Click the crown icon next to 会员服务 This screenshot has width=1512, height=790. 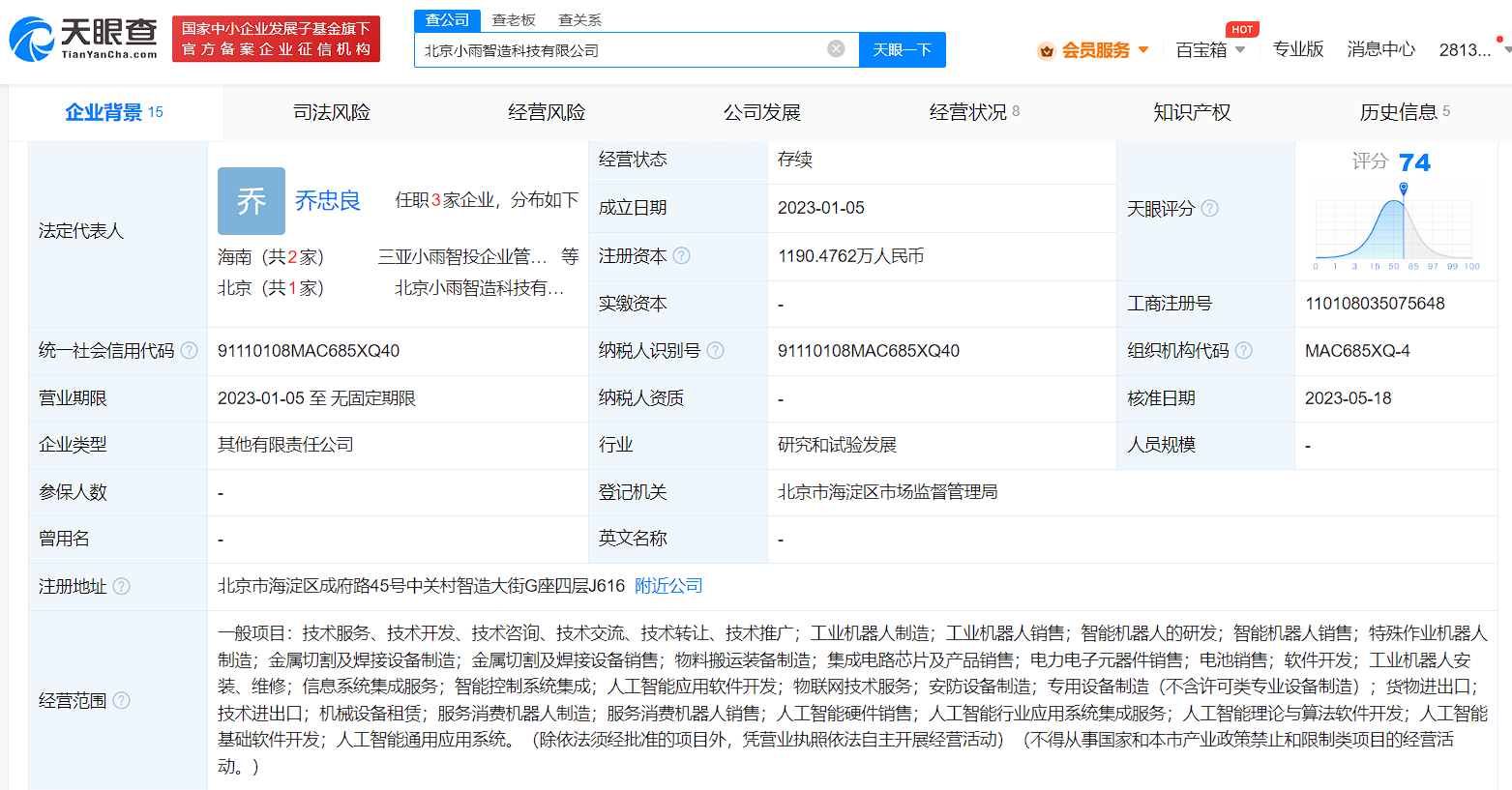[1046, 50]
